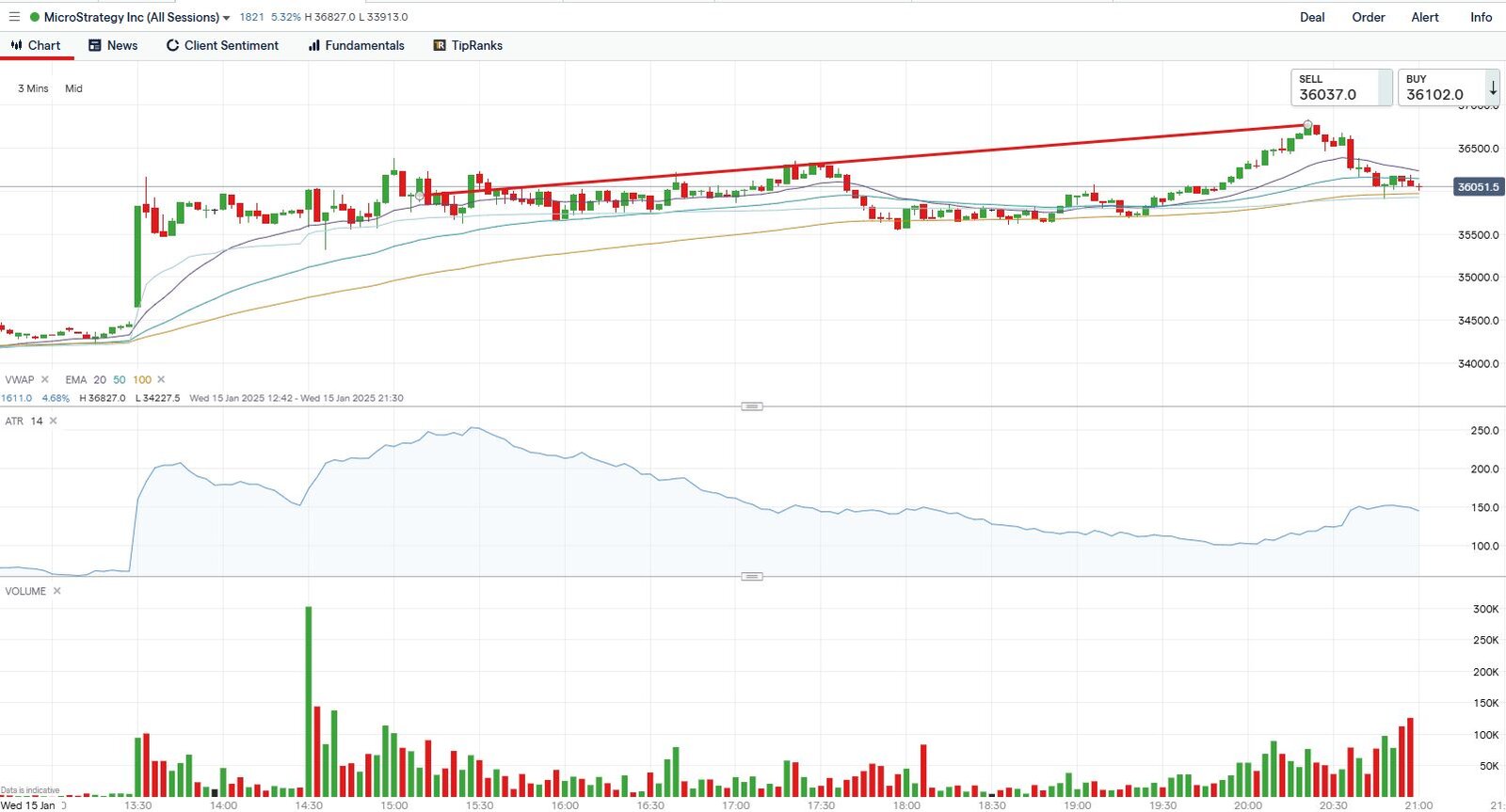Open the Client Sentiment tab
Viewport: 1506px width, 812px height.
click(x=222, y=45)
